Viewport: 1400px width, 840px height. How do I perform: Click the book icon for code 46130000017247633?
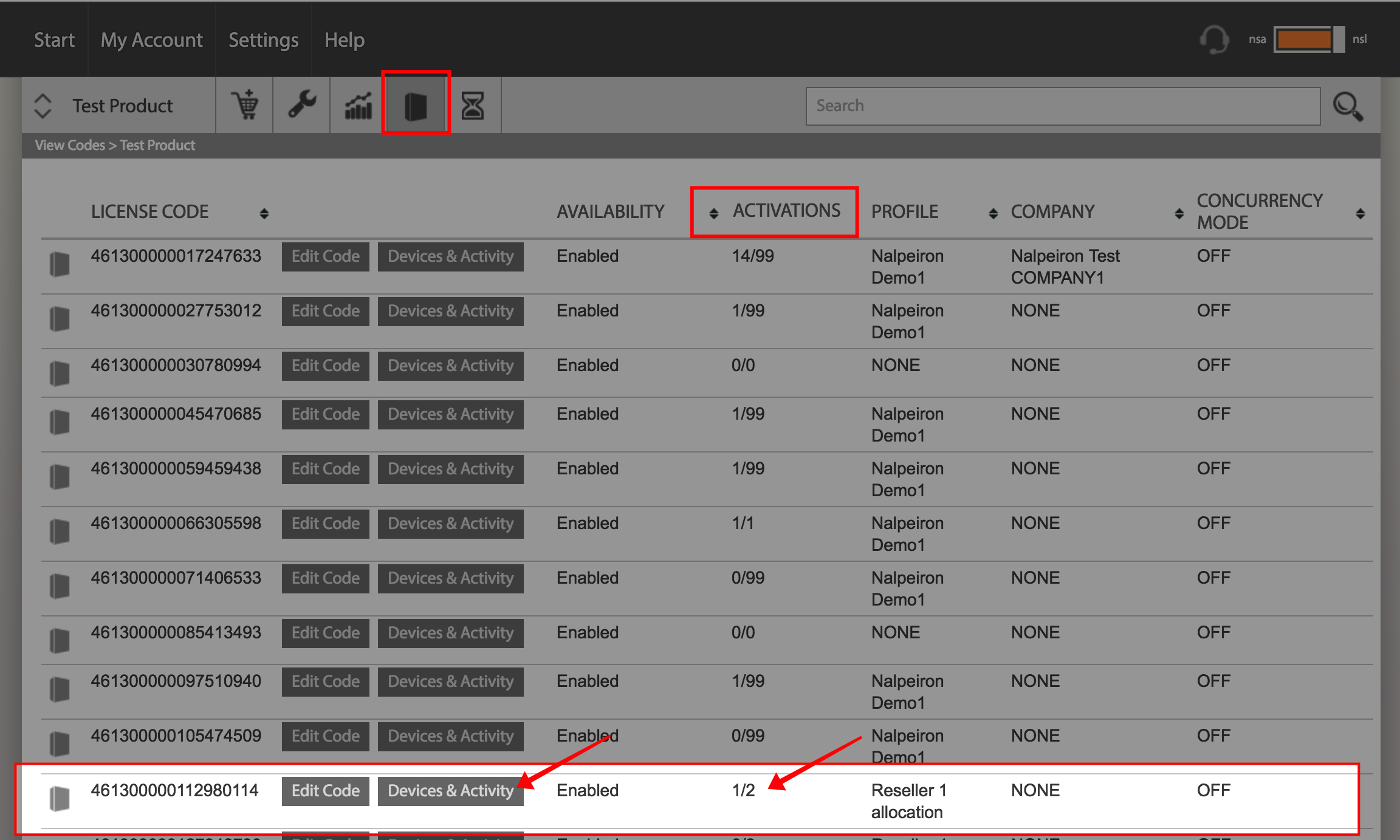tap(59, 264)
